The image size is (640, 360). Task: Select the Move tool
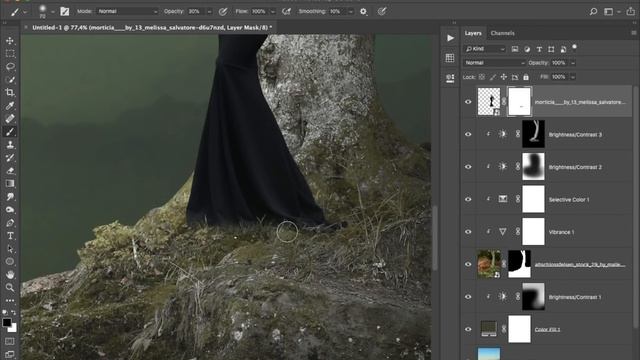10,41
